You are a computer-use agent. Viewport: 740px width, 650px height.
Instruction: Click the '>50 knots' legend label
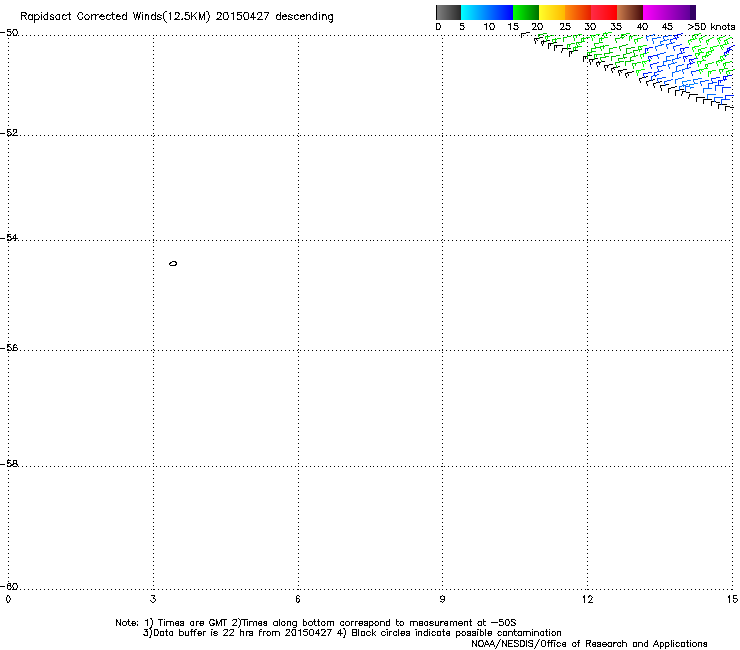click(x=711, y=27)
